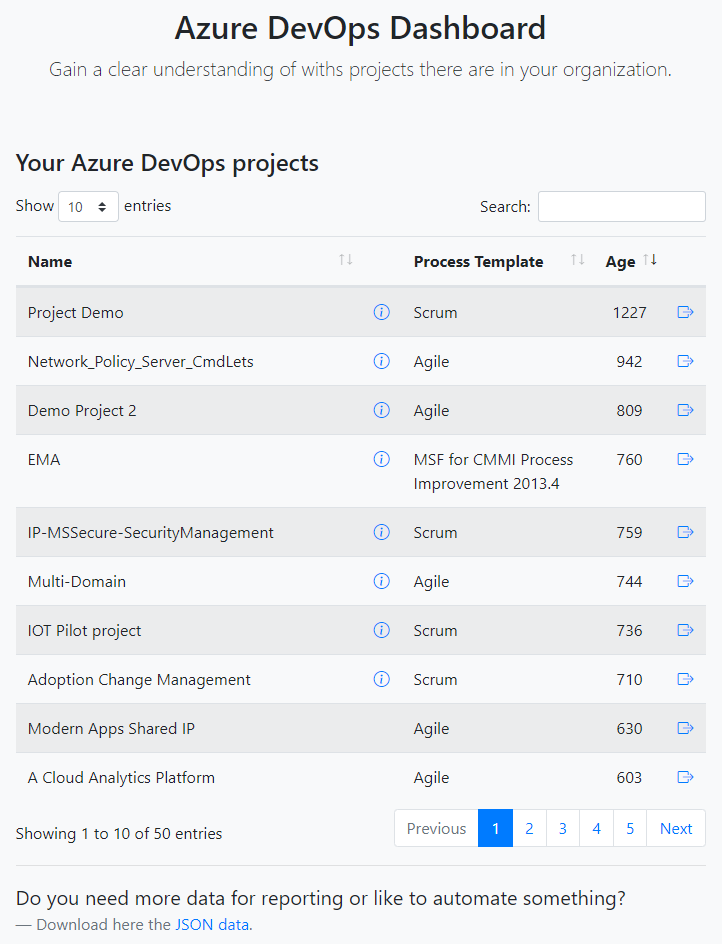The width and height of the screenshot is (722, 944).
Task: Click the Age column header label
Action: tap(620, 262)
